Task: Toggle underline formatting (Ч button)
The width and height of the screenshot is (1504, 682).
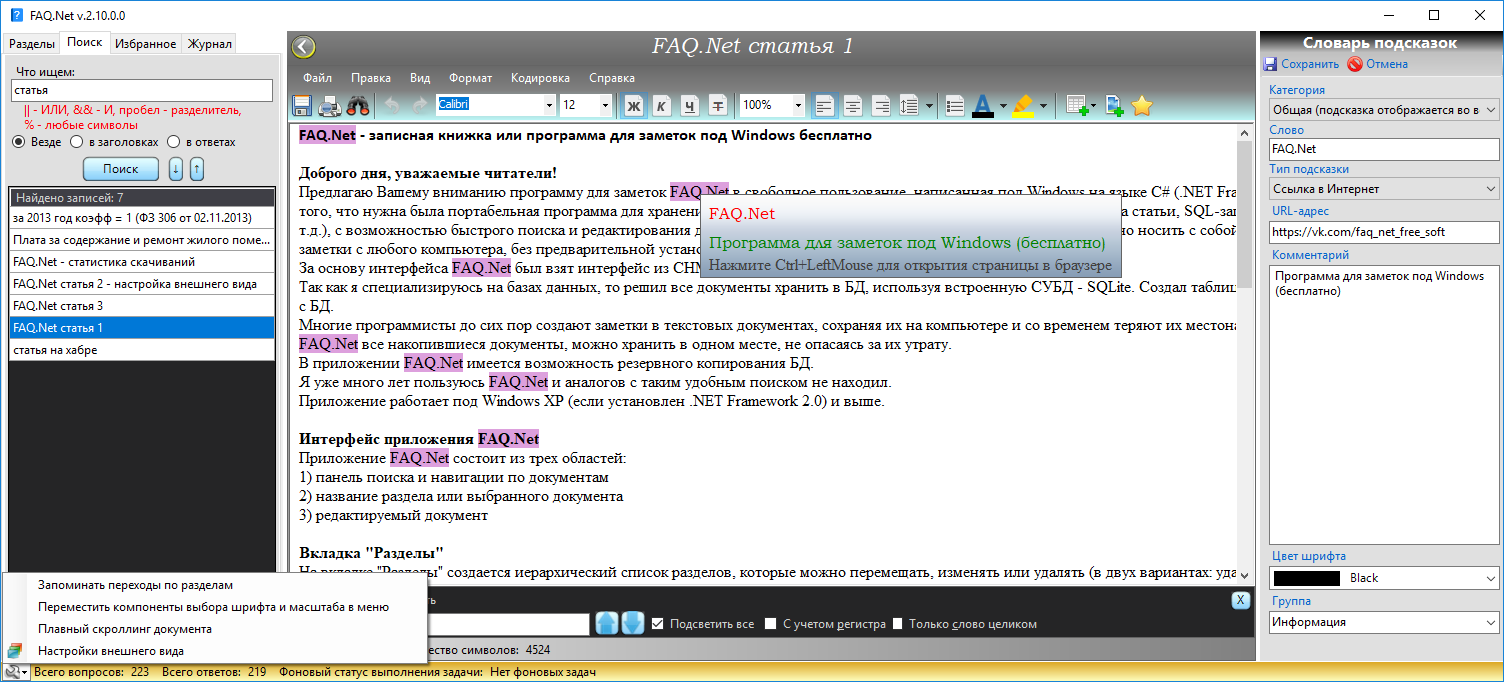Action: click(690, 105)
